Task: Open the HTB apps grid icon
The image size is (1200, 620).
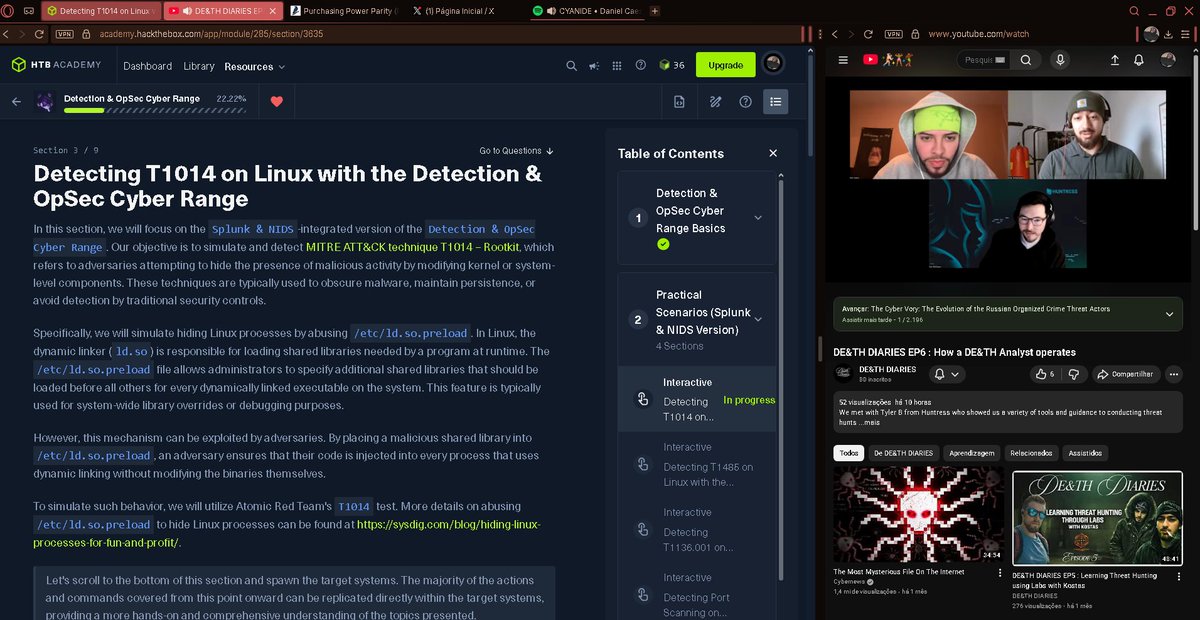Action: (617, 66)
